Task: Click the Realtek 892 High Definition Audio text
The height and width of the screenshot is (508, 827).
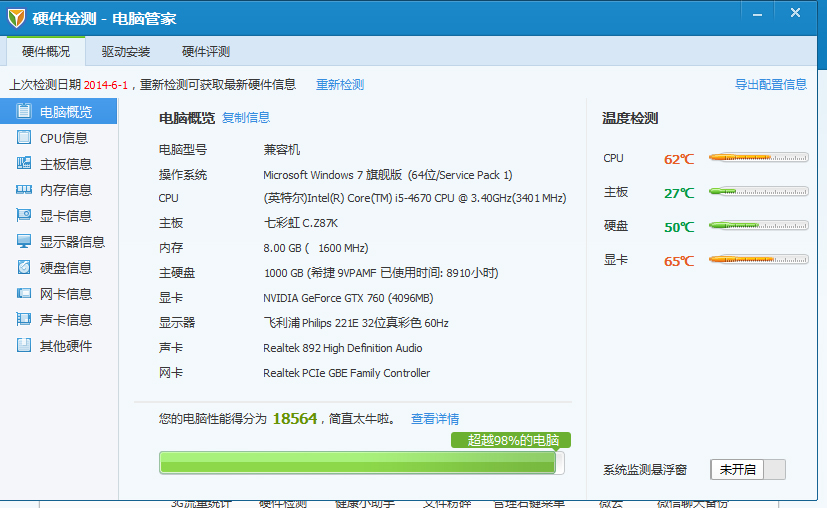Action: [x=343, y=348]
